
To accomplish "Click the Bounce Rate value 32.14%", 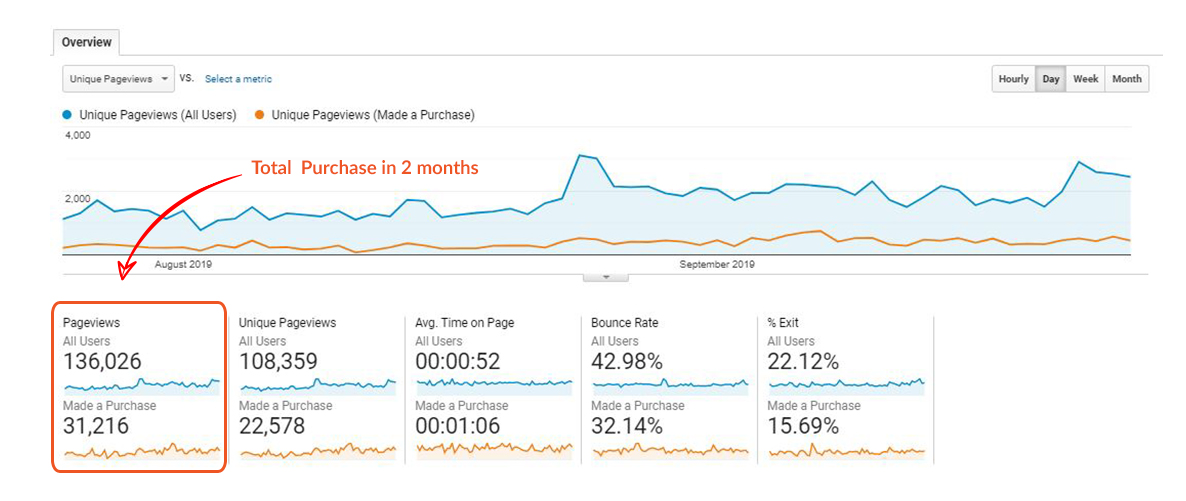I will point(627,426).
